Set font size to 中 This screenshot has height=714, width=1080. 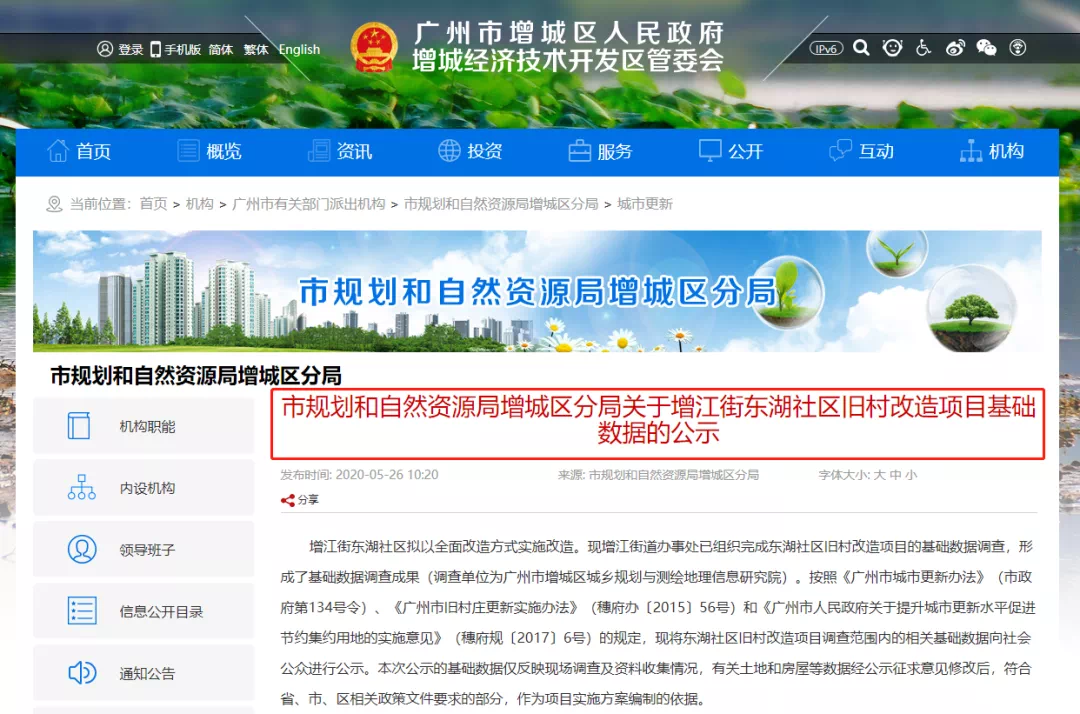[x=895, y=474]
